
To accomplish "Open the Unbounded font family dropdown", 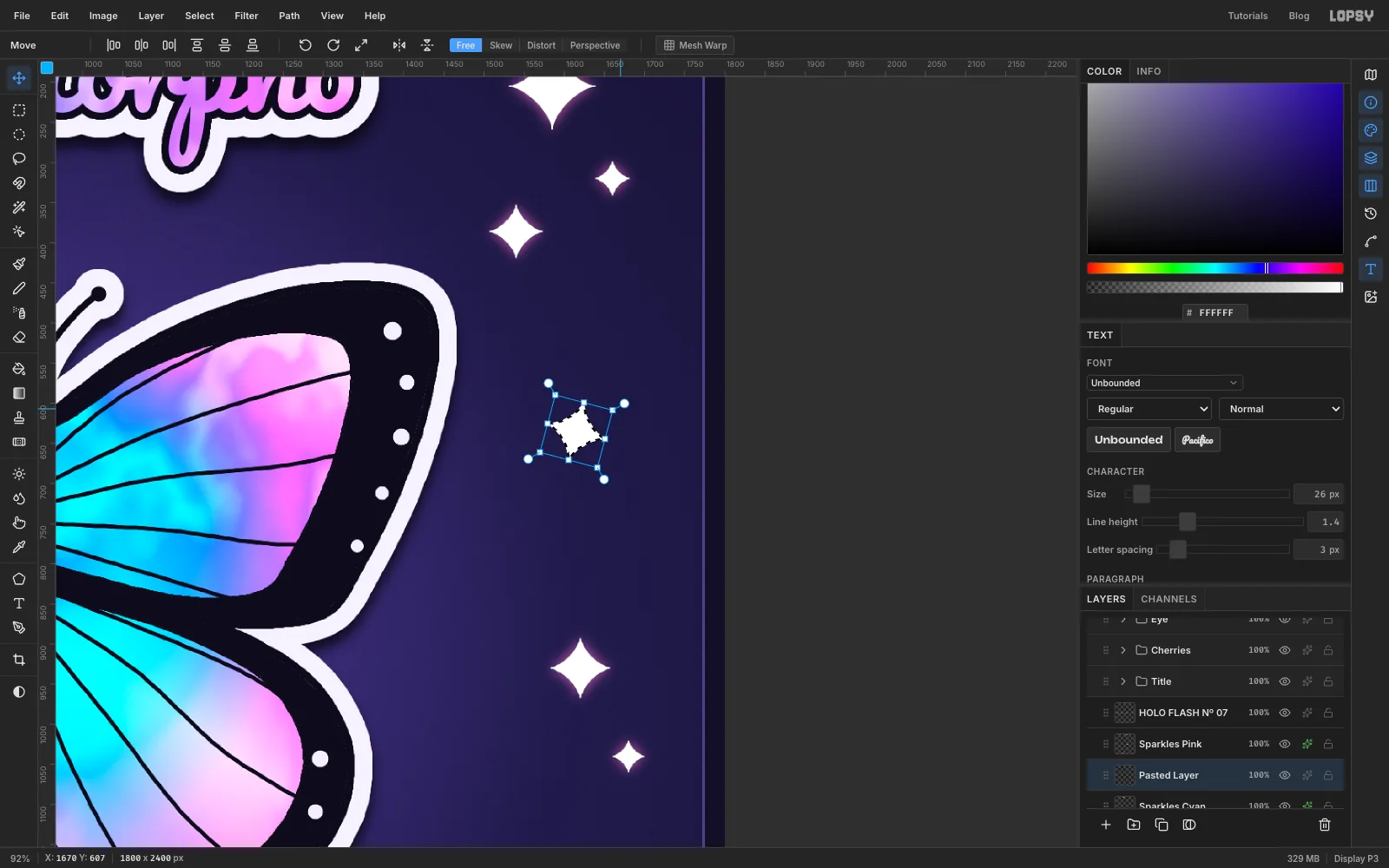I will pos(1165,383).
